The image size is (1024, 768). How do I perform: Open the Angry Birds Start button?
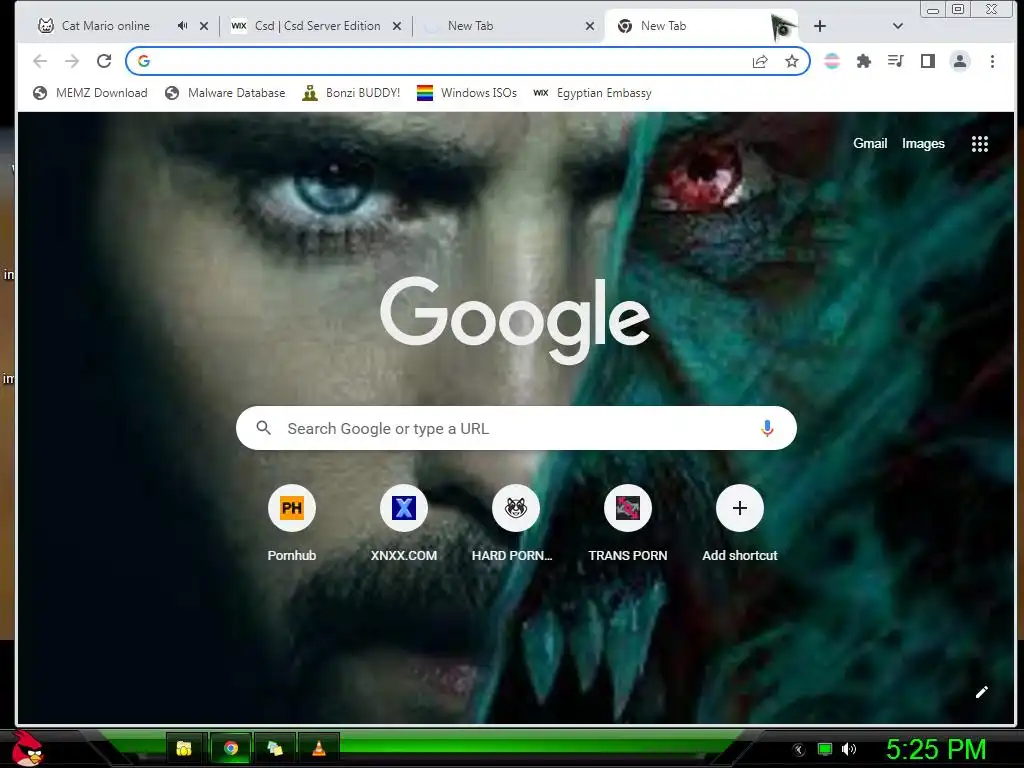point(27,748)
